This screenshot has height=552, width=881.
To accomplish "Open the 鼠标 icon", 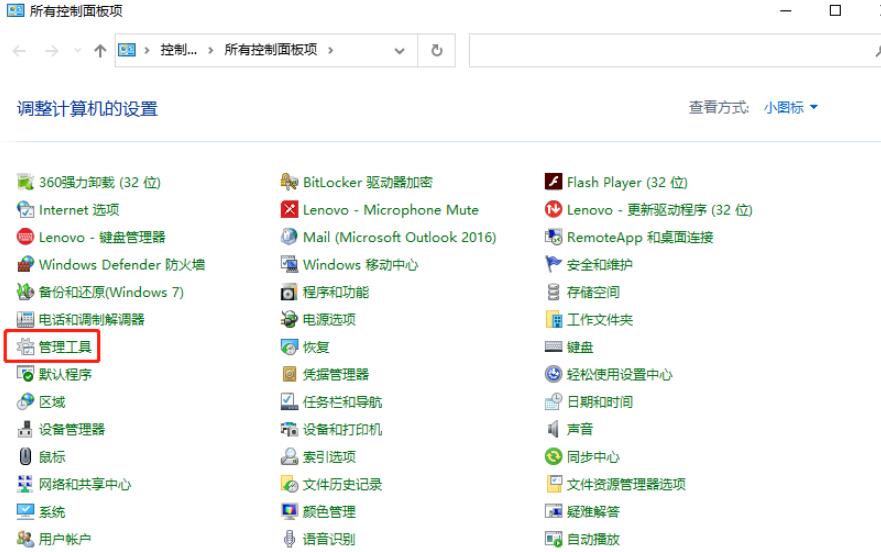I will point(25,456).
